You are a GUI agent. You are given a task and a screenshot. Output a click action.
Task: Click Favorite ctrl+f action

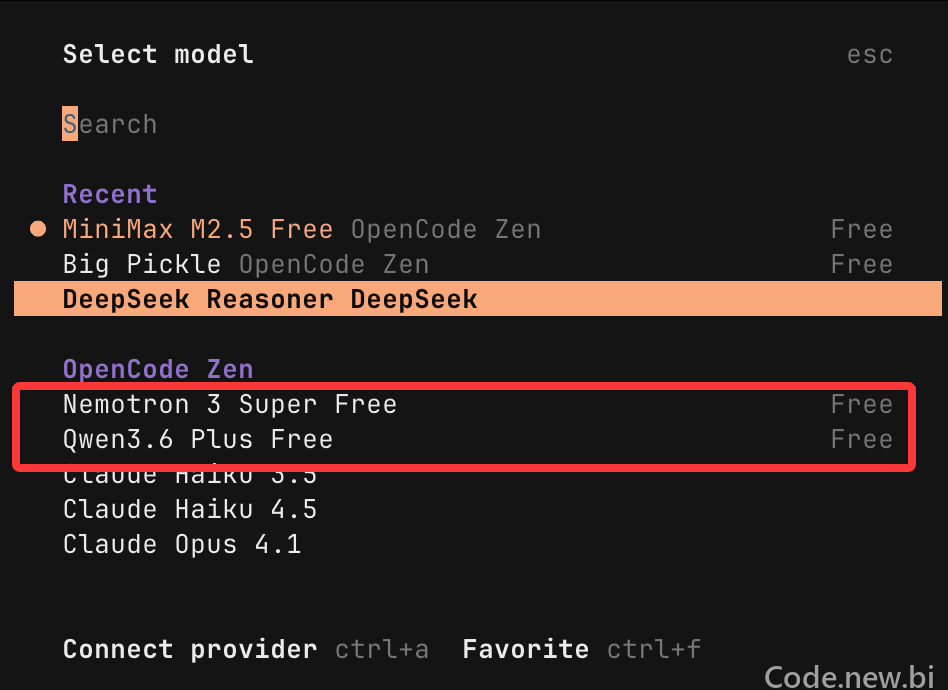tap(582, 649)
